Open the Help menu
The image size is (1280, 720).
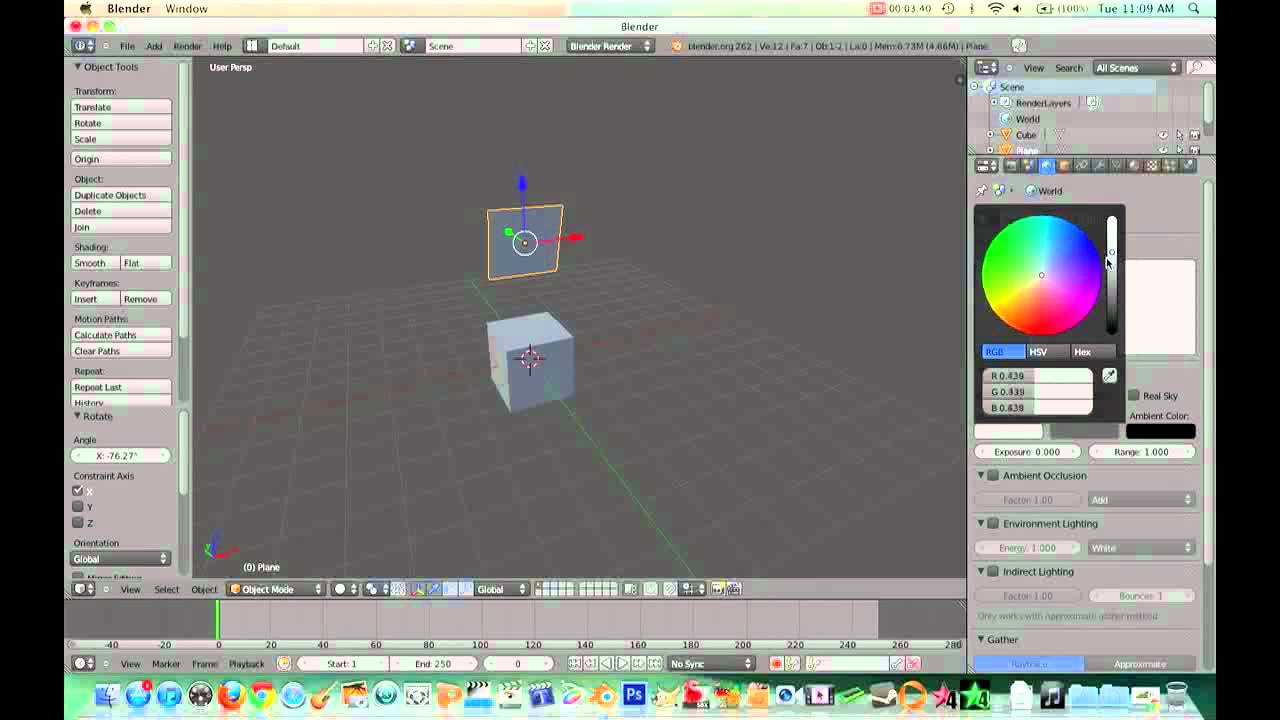point(222,46)
